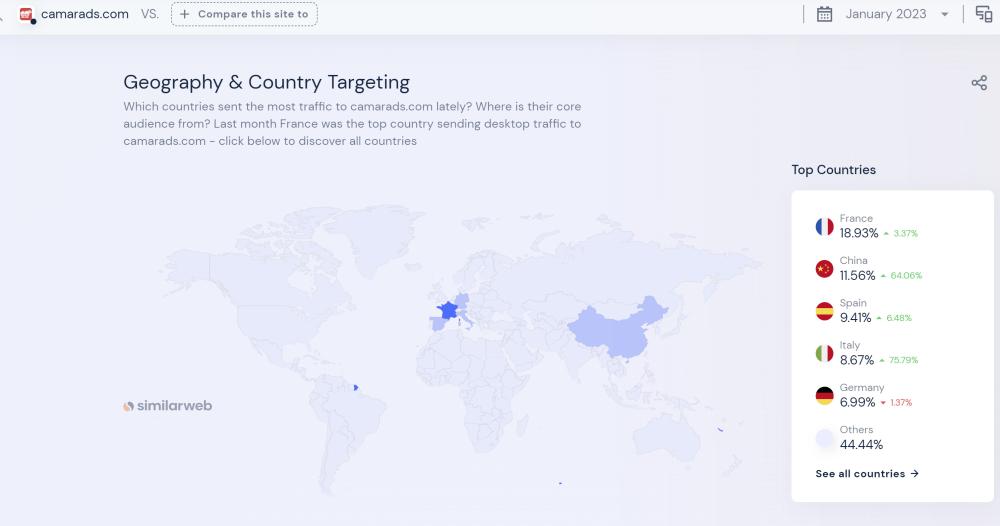Click the share icon near the heading
The width and height of the screenshot is (1000, 526).
[979, 83]
